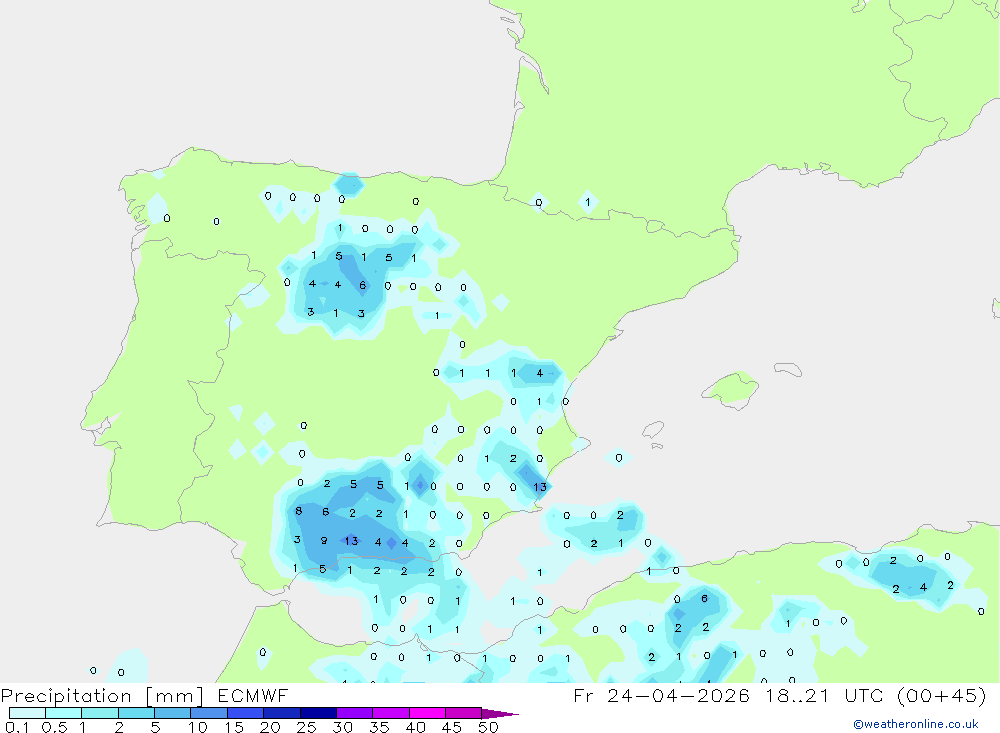Choose the legend swatch between 2 and 5
This screenshot has height=733, width=1000.
click(136, 713)
